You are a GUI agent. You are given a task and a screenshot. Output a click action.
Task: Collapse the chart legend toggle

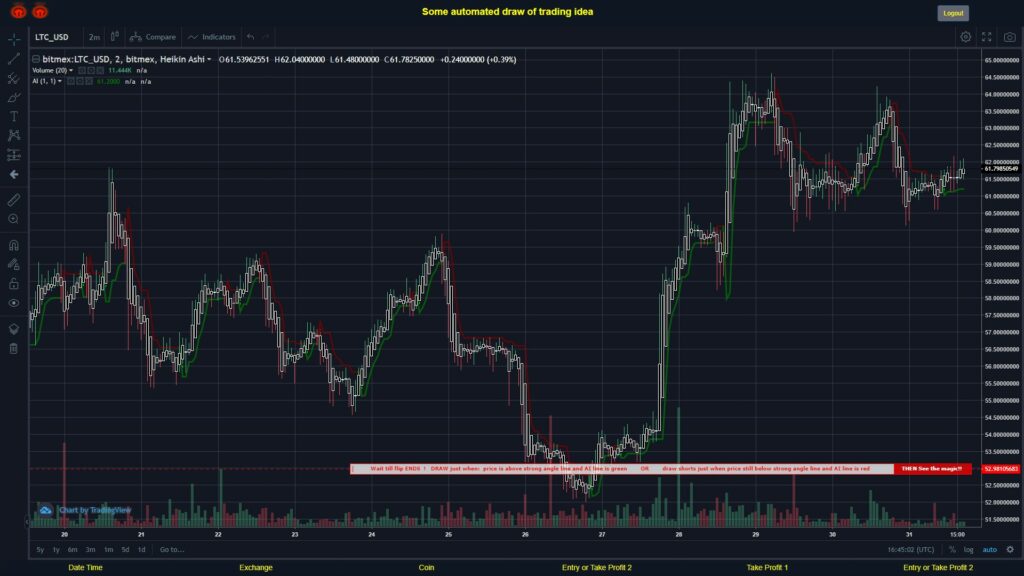[x=36, y=59]
